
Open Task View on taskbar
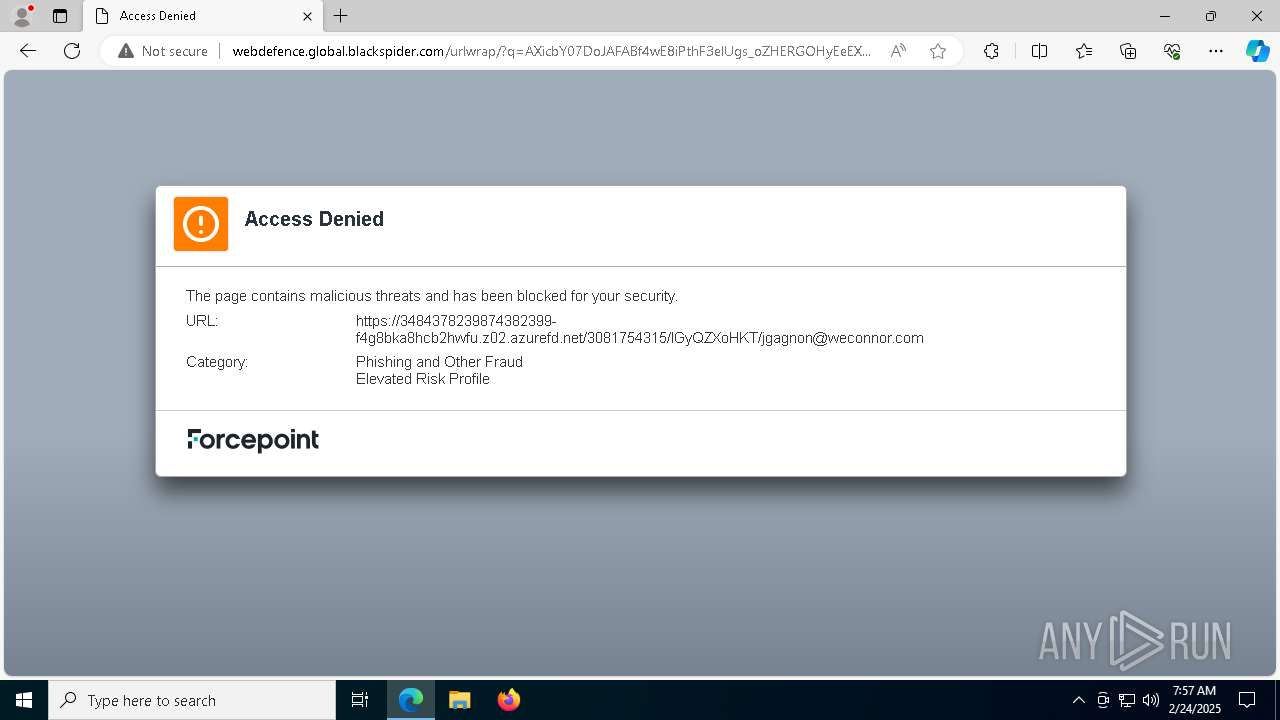pyautogui.click(x=360, y=700)
